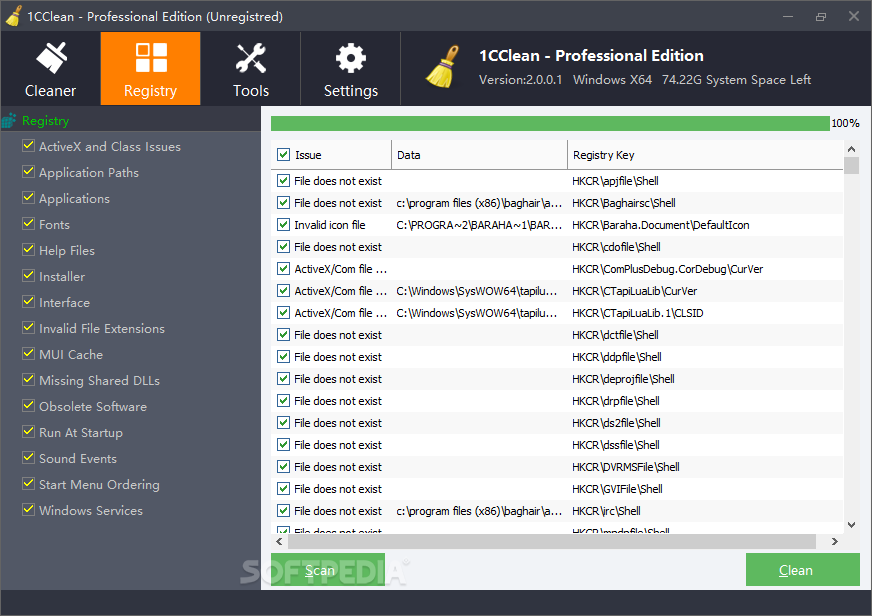872x616 pixels.
Task: Go to the Settings tab
Action: (351, 68)
